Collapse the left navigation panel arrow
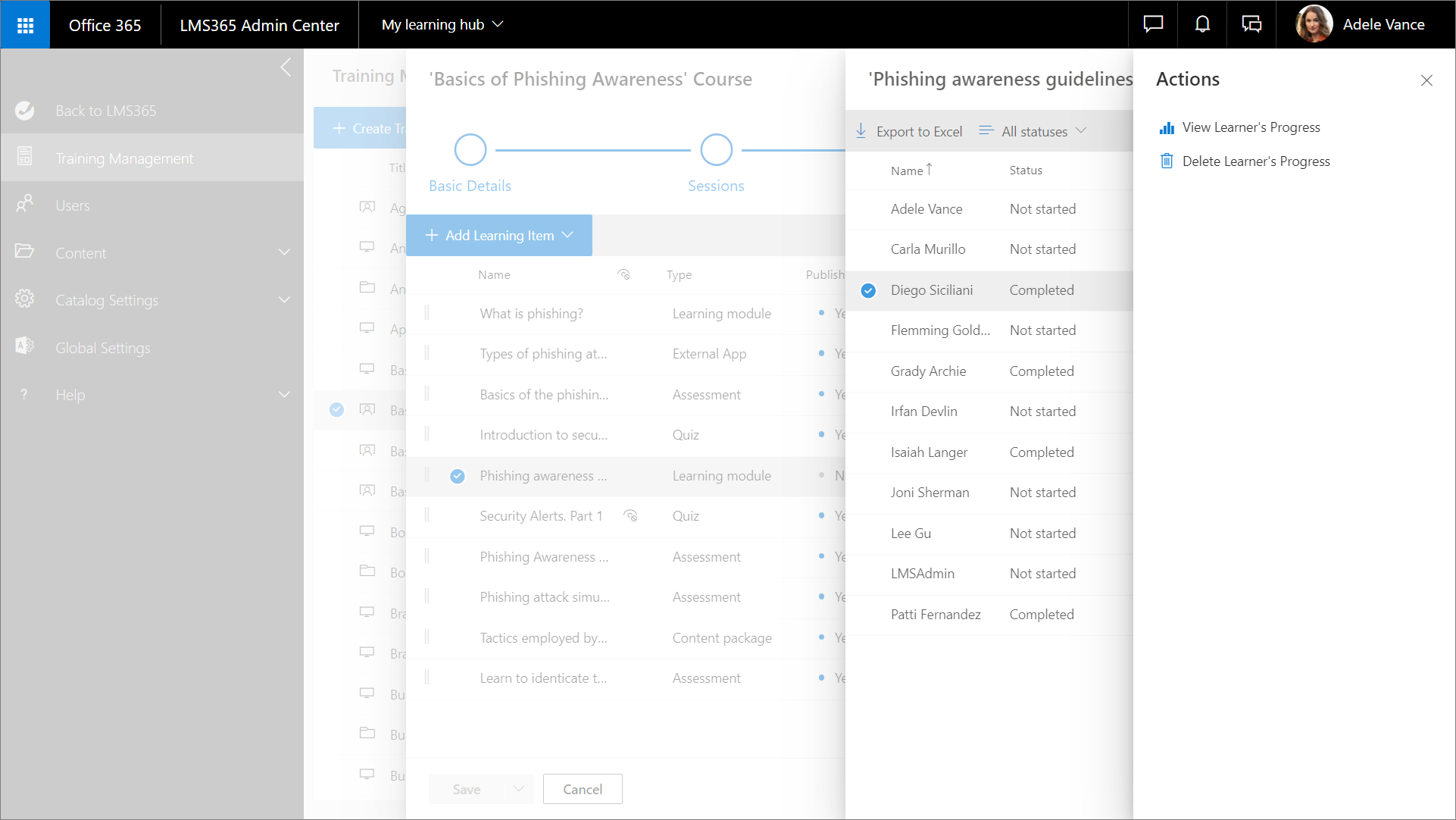This screenshot has height=820, width=1456. click(x=286, y=67)
